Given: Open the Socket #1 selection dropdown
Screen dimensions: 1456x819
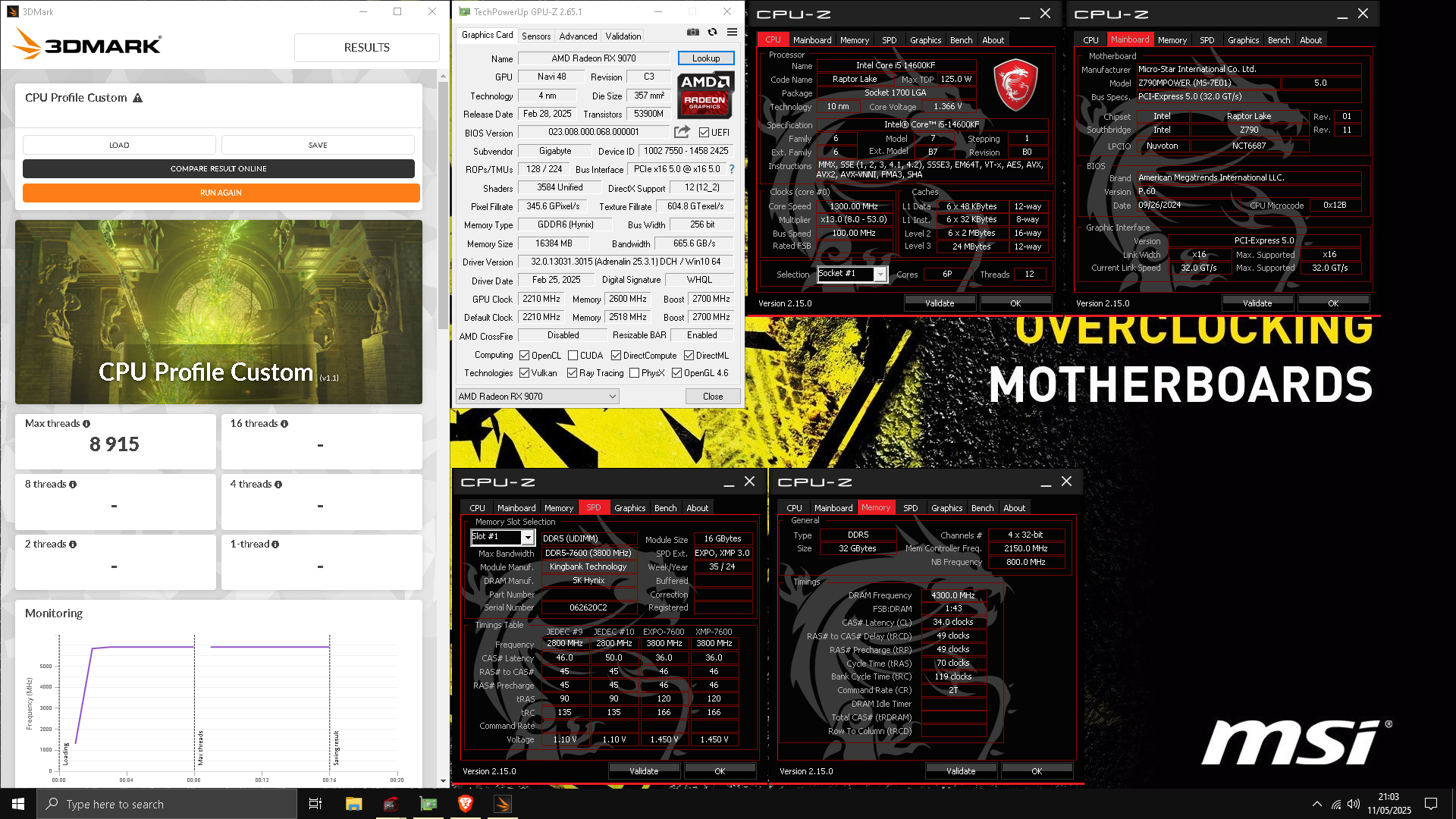Looking at the screenshot, I should (852, 275).
